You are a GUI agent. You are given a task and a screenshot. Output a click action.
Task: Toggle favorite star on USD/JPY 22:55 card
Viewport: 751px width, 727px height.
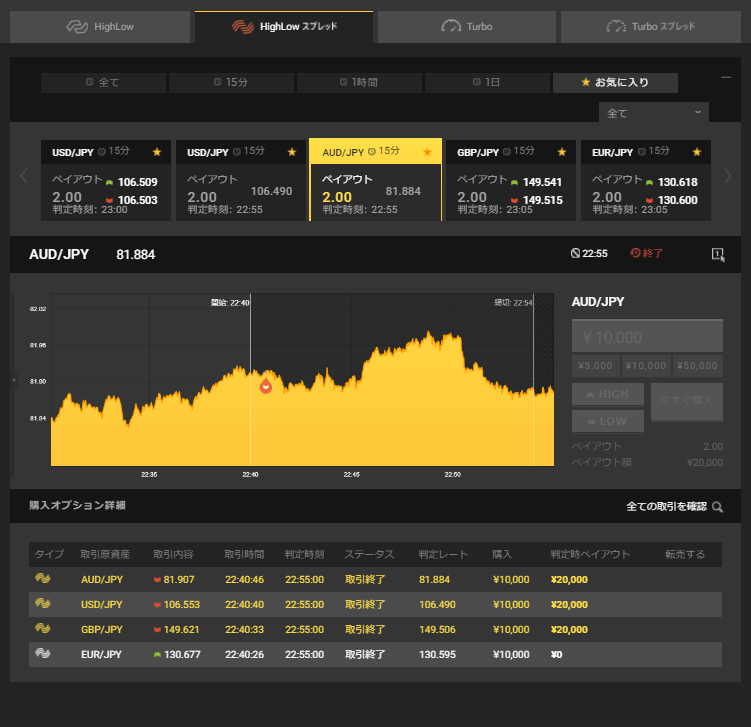pos(292,152)
